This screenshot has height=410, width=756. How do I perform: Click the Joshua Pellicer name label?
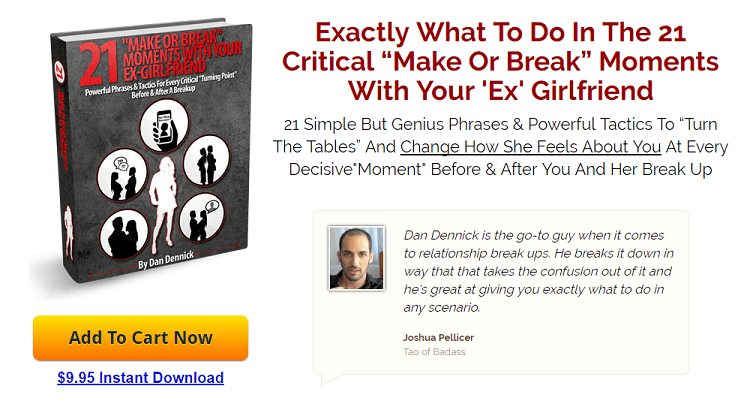[438, 337]
